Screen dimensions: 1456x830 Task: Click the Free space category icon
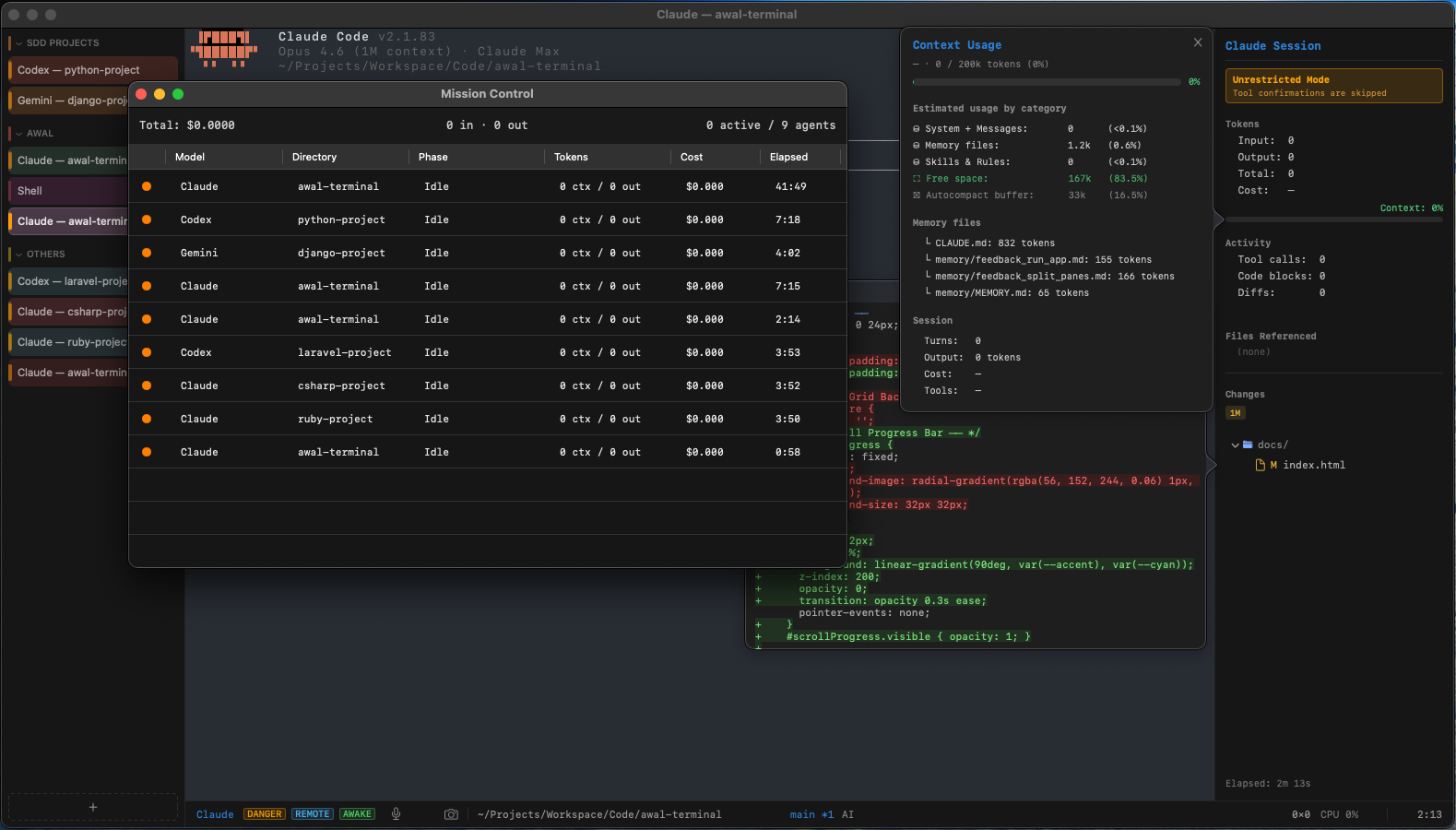pyautogui.click(x=917, y=179)
